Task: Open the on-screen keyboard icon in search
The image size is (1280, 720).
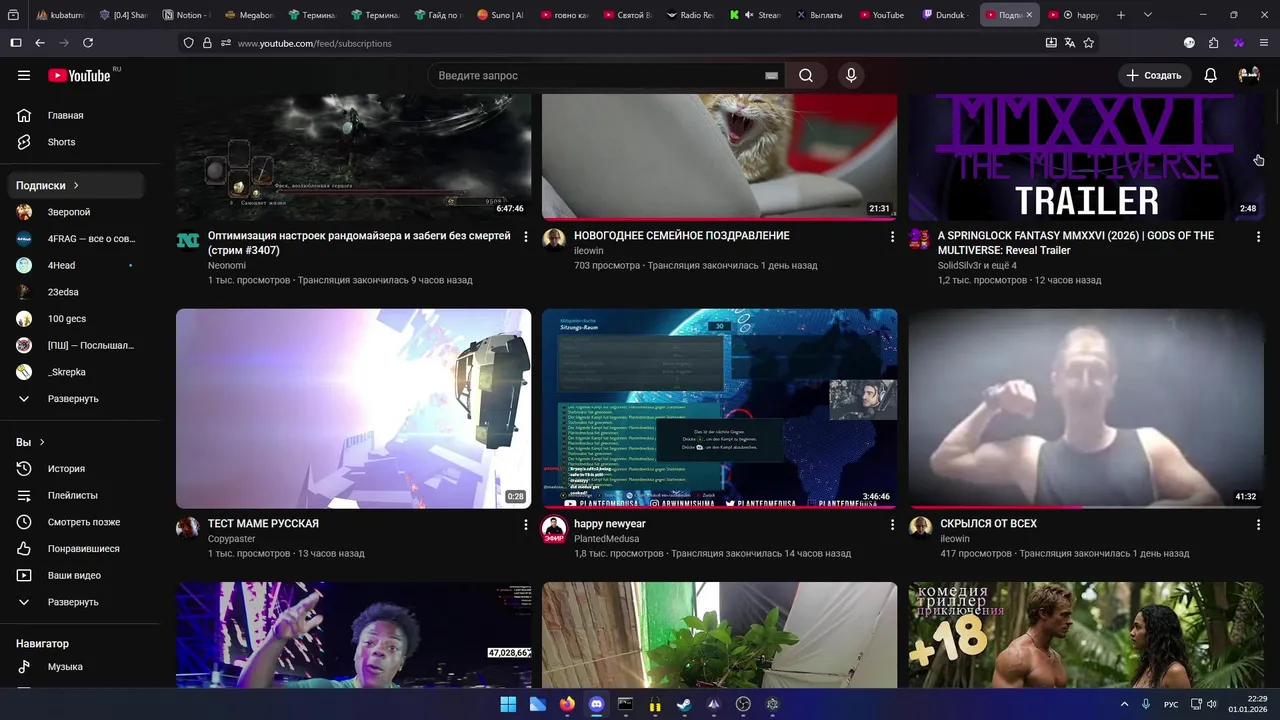Action: (x=771, y=75)
